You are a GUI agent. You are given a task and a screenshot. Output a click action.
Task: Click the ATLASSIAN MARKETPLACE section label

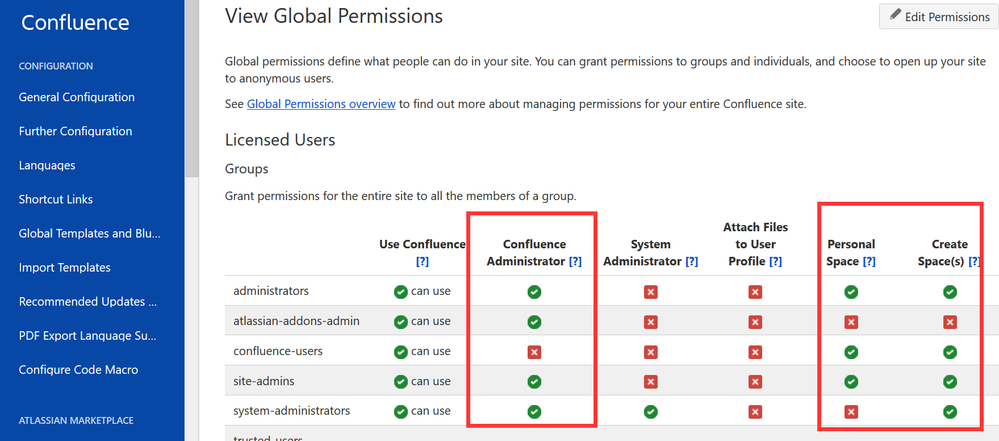76,420
